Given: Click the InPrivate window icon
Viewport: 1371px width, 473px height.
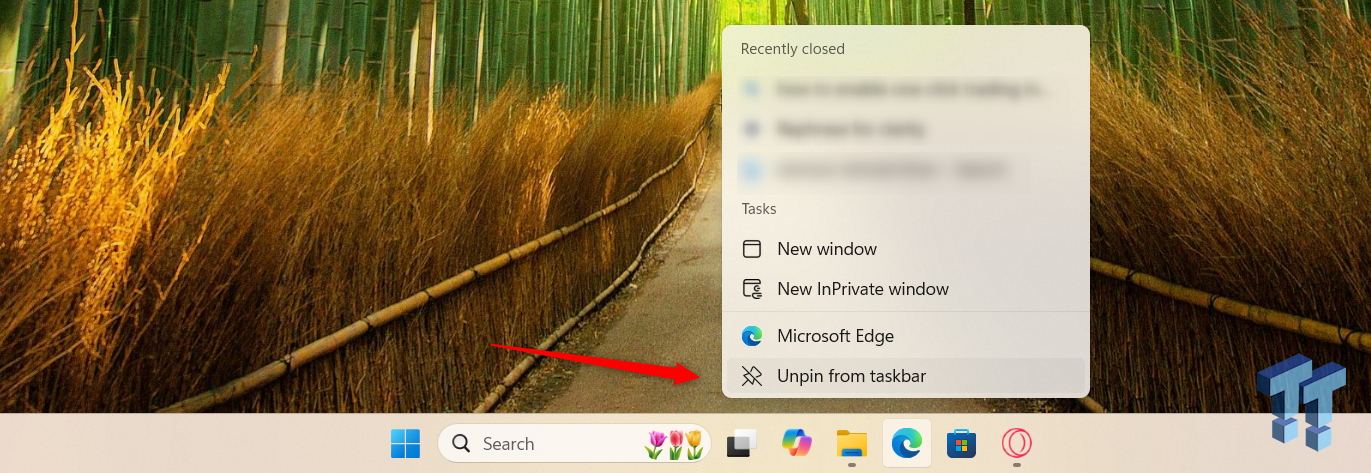Looking at the screenshot, I should (752, 289).
